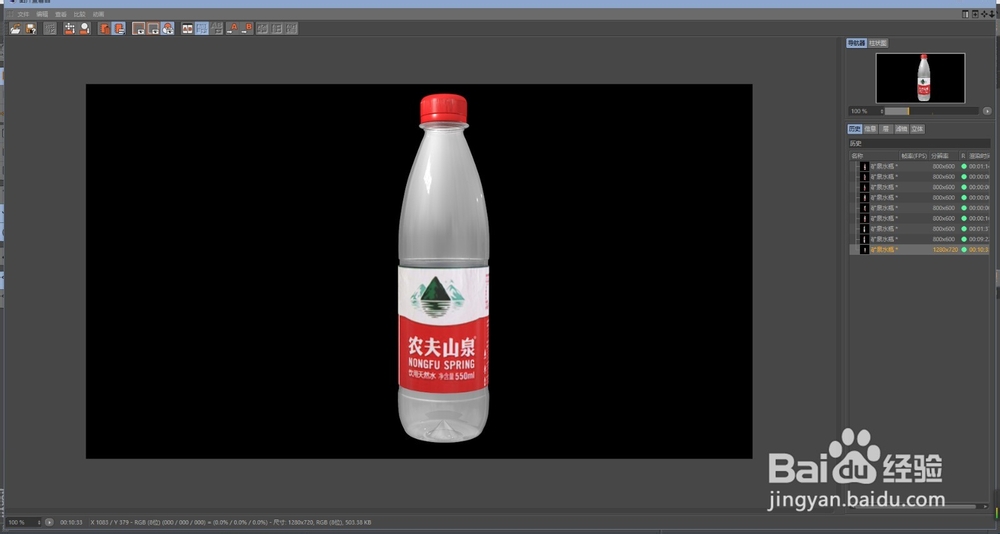Screen dimensions: 1000x534
Task: Click the navigator zoom slider
Action: point(932,111)
